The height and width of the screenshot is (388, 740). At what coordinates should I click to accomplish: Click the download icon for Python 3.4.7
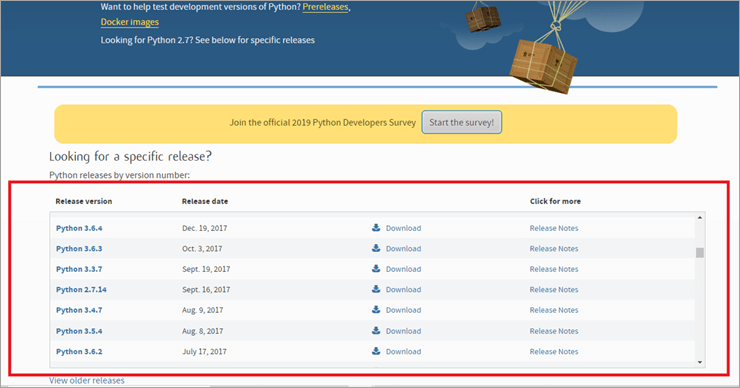(x=376, y=310)
